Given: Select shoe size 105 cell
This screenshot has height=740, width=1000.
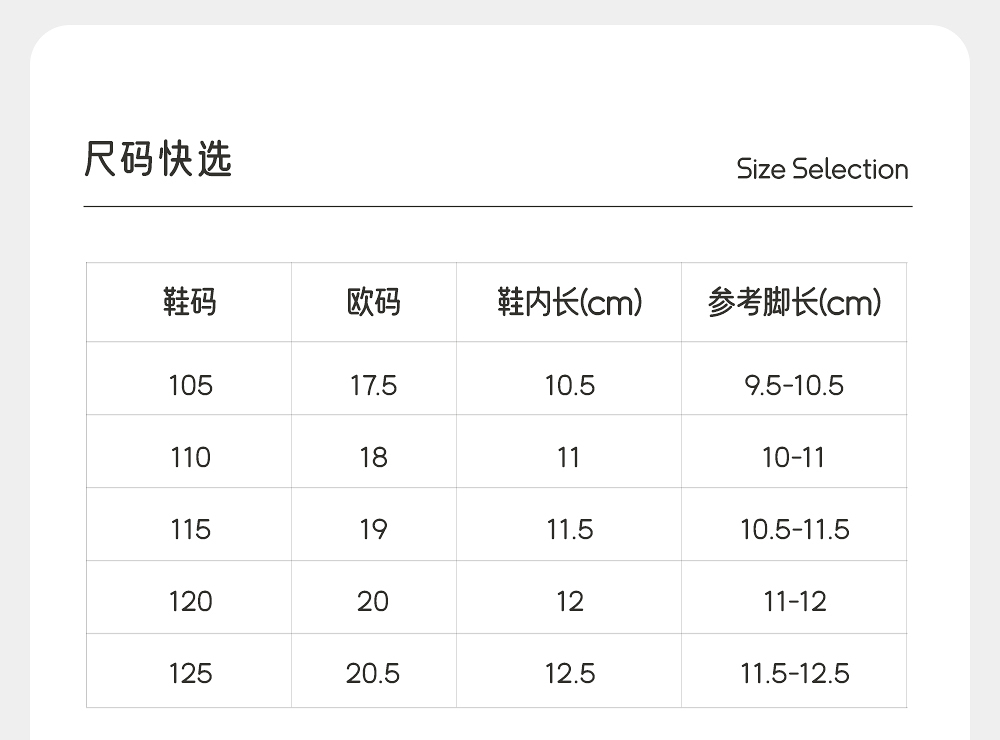Looking at the screenshot, I should pos(190,385).
